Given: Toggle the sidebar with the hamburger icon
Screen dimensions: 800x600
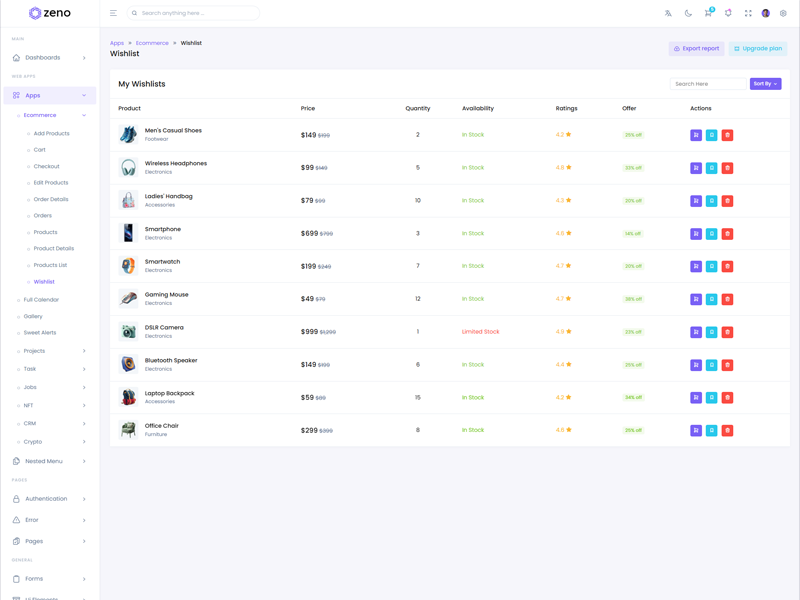Looking at the screenshot, I should point(113,13).
